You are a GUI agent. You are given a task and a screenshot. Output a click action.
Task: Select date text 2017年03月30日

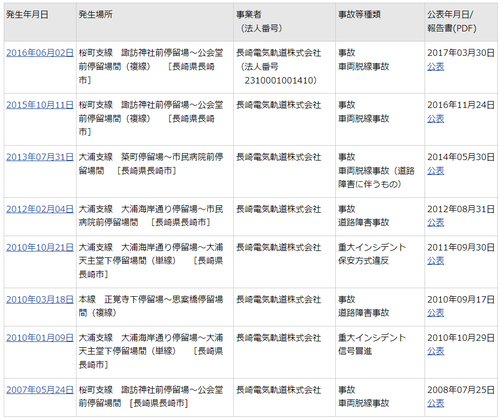(461, 53)
